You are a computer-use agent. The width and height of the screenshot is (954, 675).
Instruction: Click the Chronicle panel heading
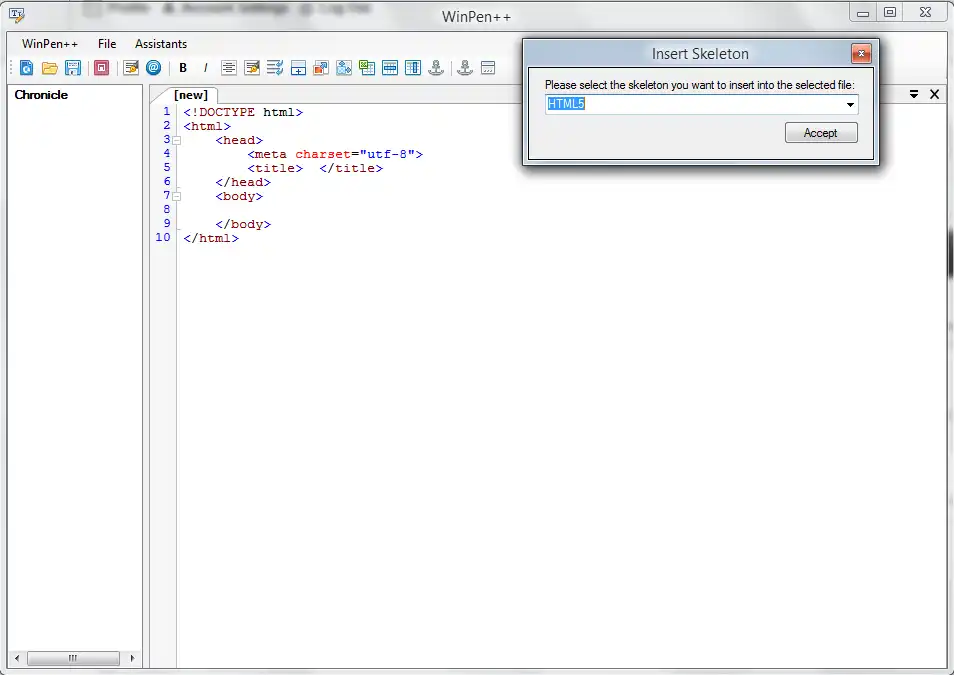click(x=41, y=95)
